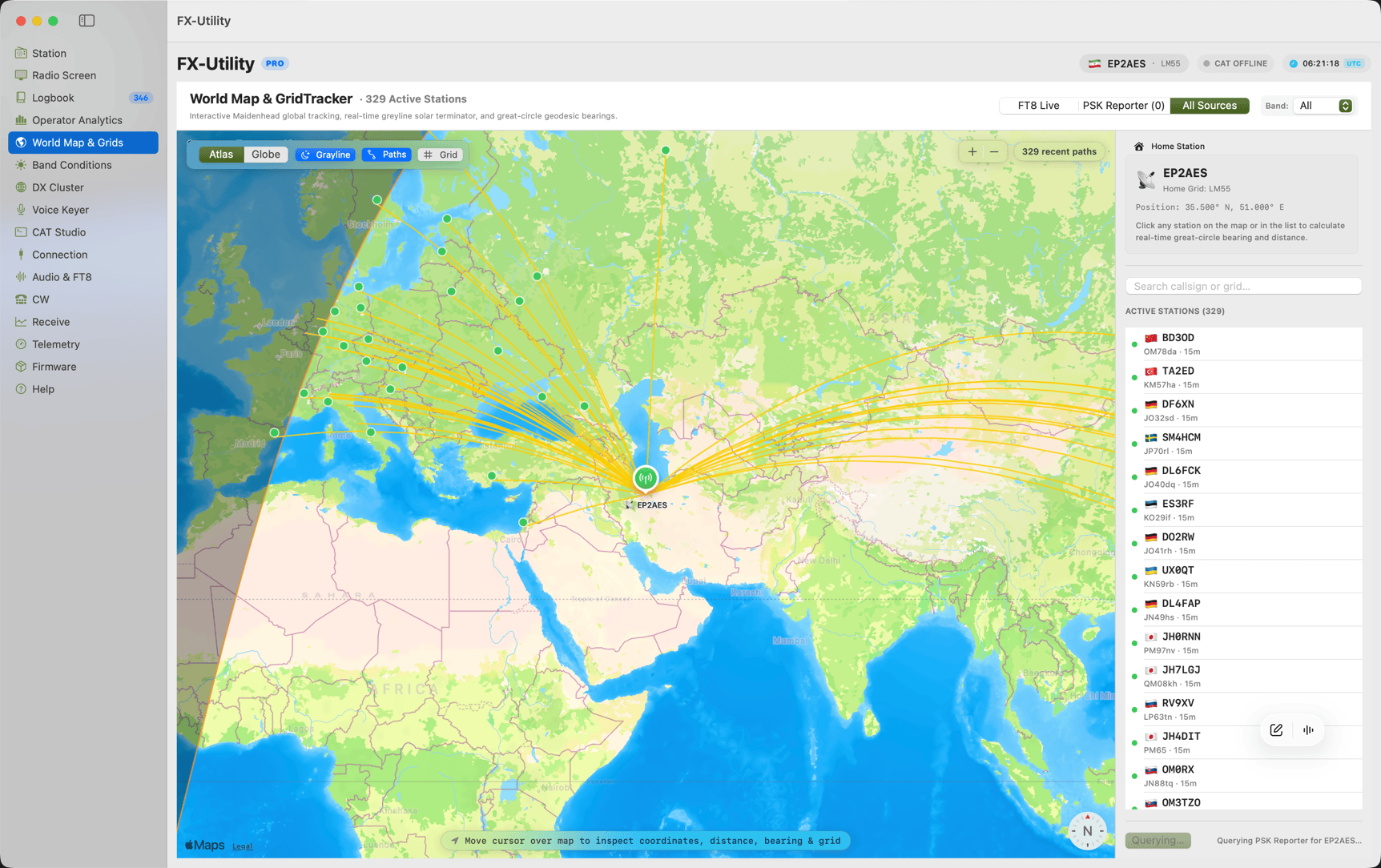Screen dimensions: 1381x868
Task: Click the DX Cluster globe icon
Action: click(21, 187)
